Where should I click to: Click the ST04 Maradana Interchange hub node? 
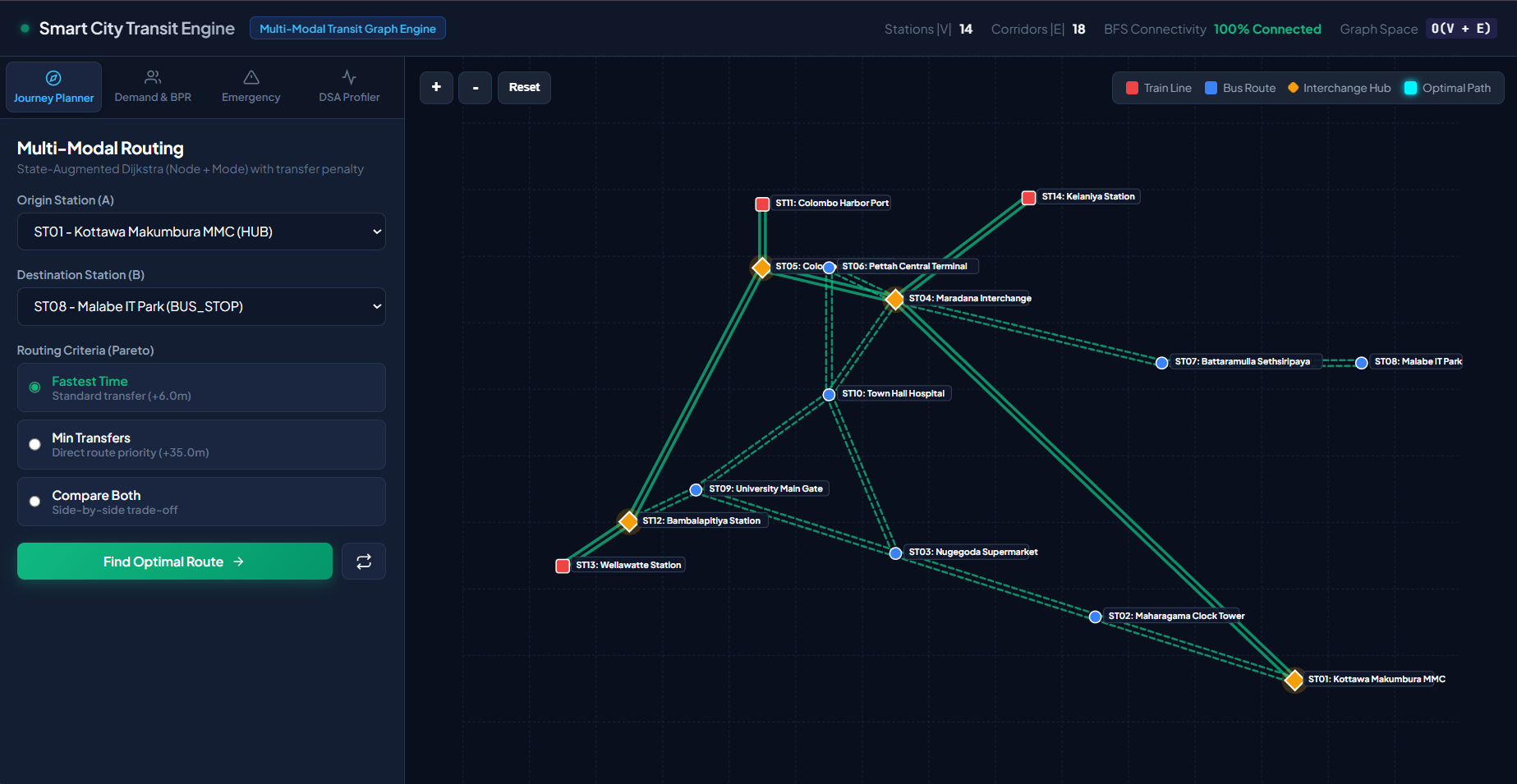[895, 299]
